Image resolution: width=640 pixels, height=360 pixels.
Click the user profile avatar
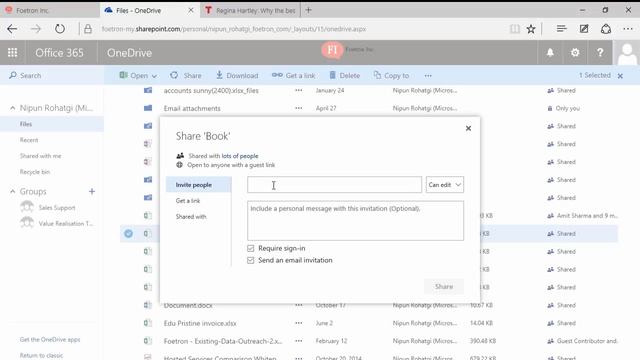(x=627, y=53)
